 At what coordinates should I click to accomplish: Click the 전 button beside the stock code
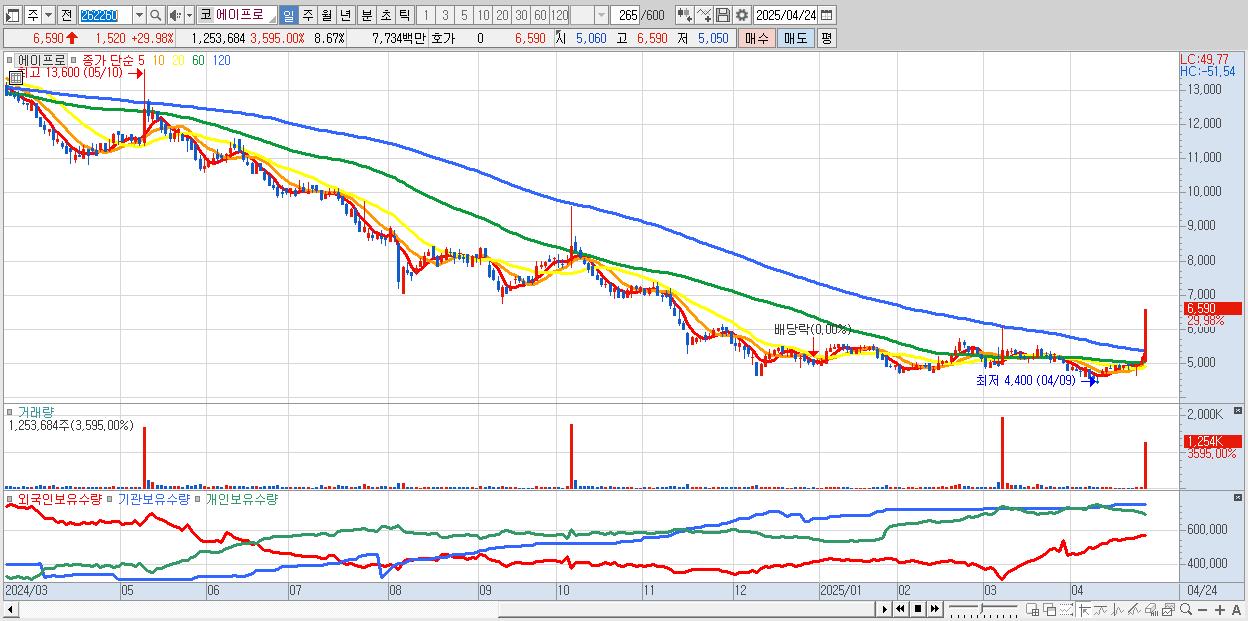pos(66,15)
